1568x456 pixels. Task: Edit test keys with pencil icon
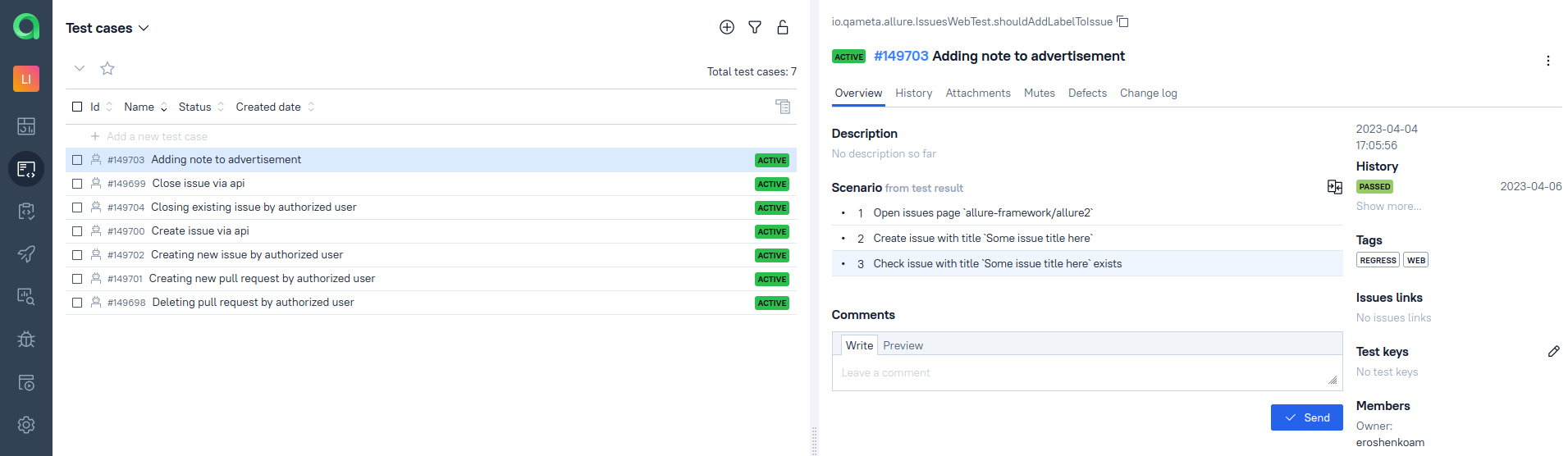click(1553, 352)
